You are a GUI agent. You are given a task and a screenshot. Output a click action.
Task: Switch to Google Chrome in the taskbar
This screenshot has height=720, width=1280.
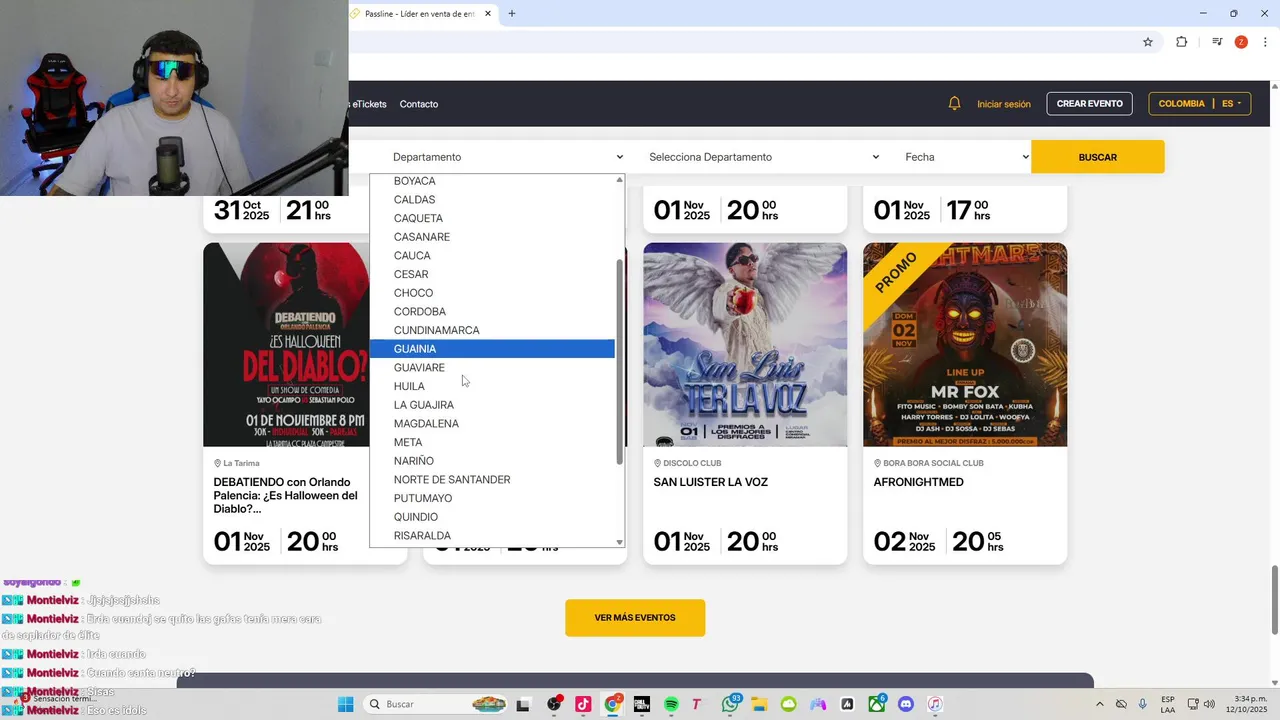coord(613,704)
